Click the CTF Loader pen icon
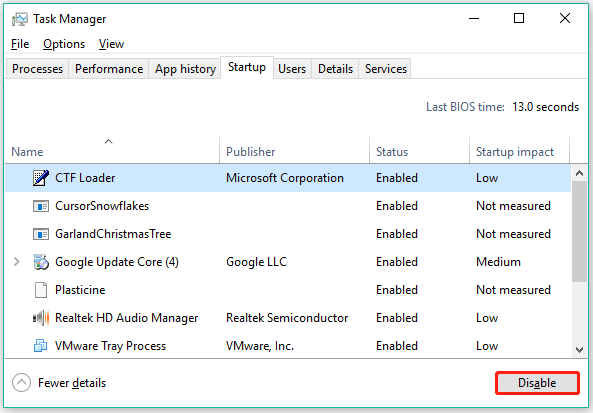This screenshot has height=413, width=593. coord(40,178)
